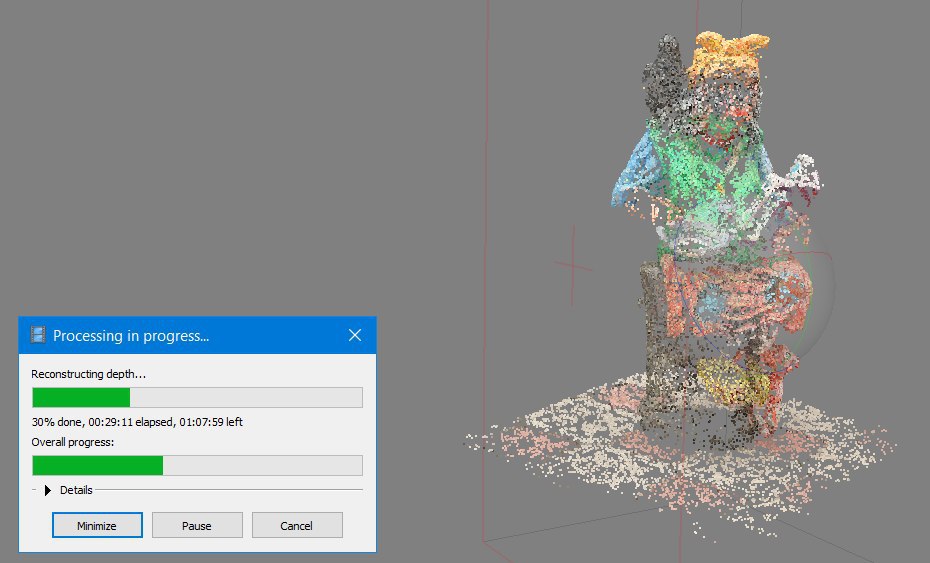Select the '30% done, 00:29:11 elapsed' status text
Viewport: 930px width, 563px height.
pos(137,422)
